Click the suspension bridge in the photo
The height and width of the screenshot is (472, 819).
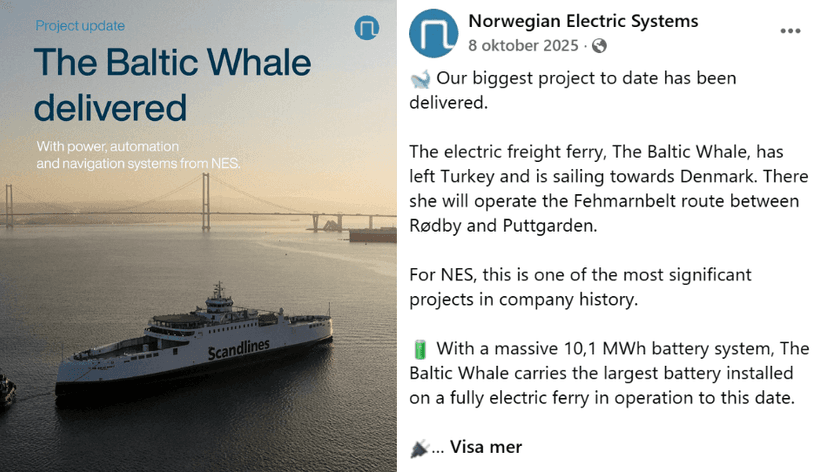[205, 195]
